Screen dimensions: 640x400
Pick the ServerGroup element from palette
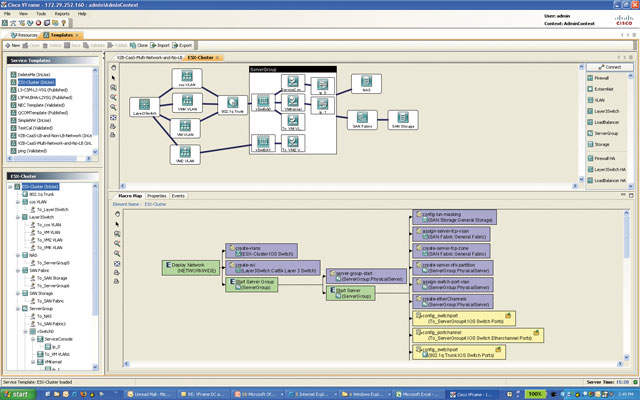click(x=603, y=133)
